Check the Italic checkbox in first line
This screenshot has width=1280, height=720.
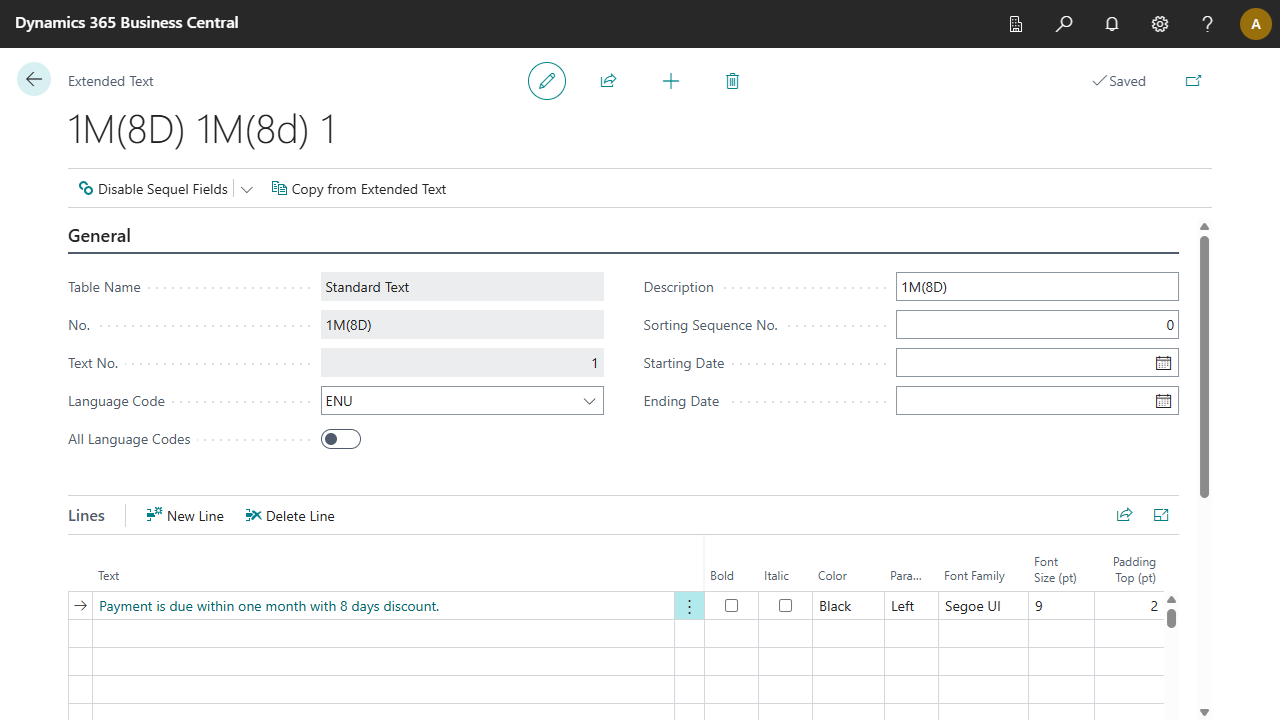[786, 606]
